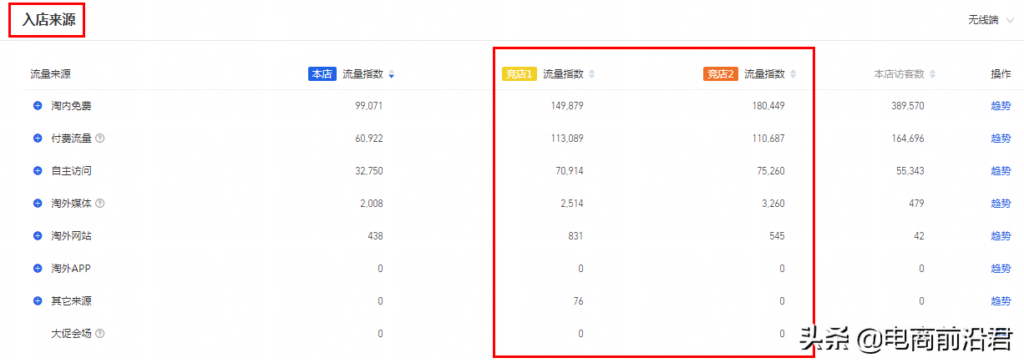Open 趋势 link for 淘外APP
This screenshot has width=1024, height=363.
click(1000, 268)
